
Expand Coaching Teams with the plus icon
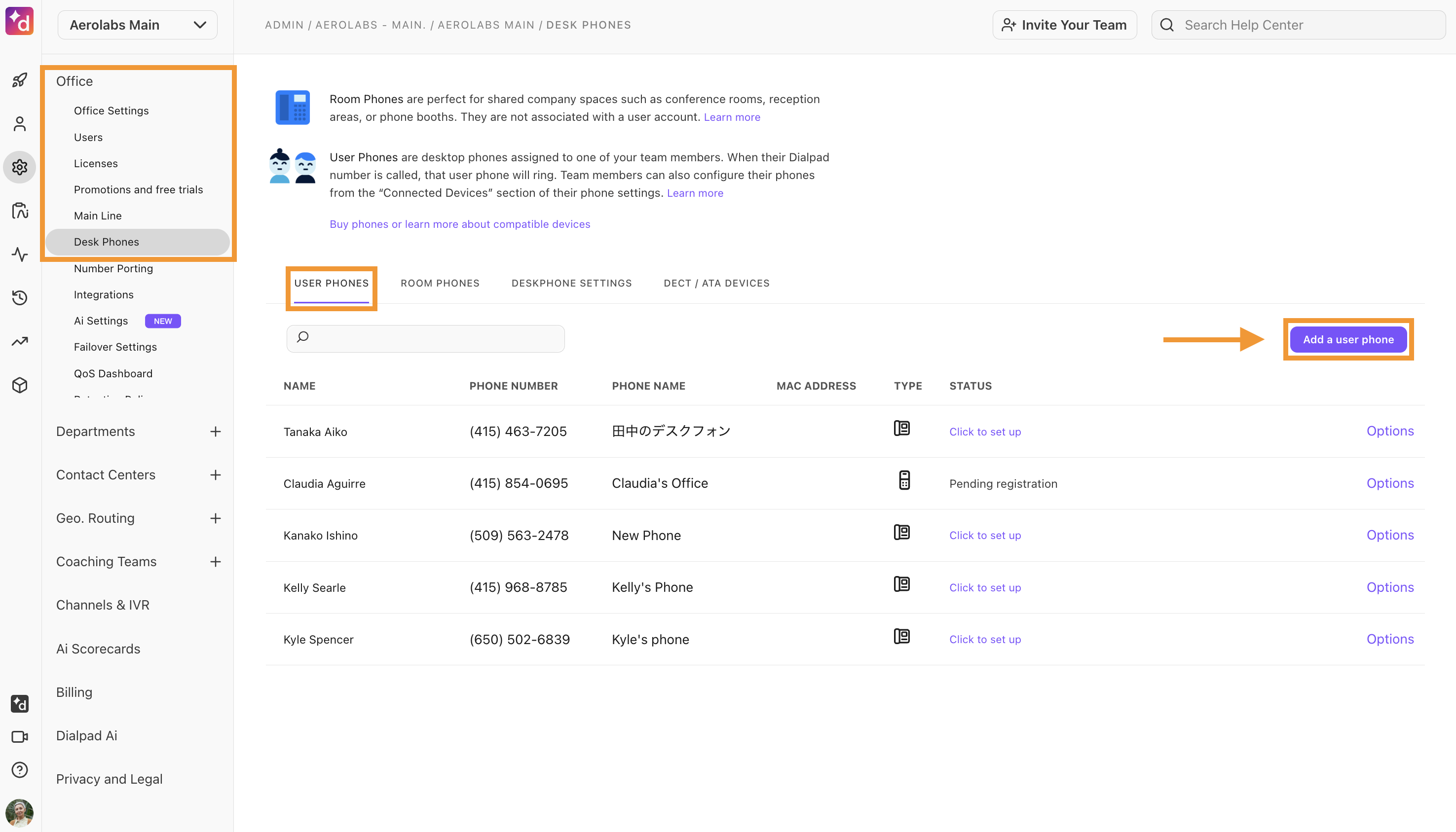[216, 562]
